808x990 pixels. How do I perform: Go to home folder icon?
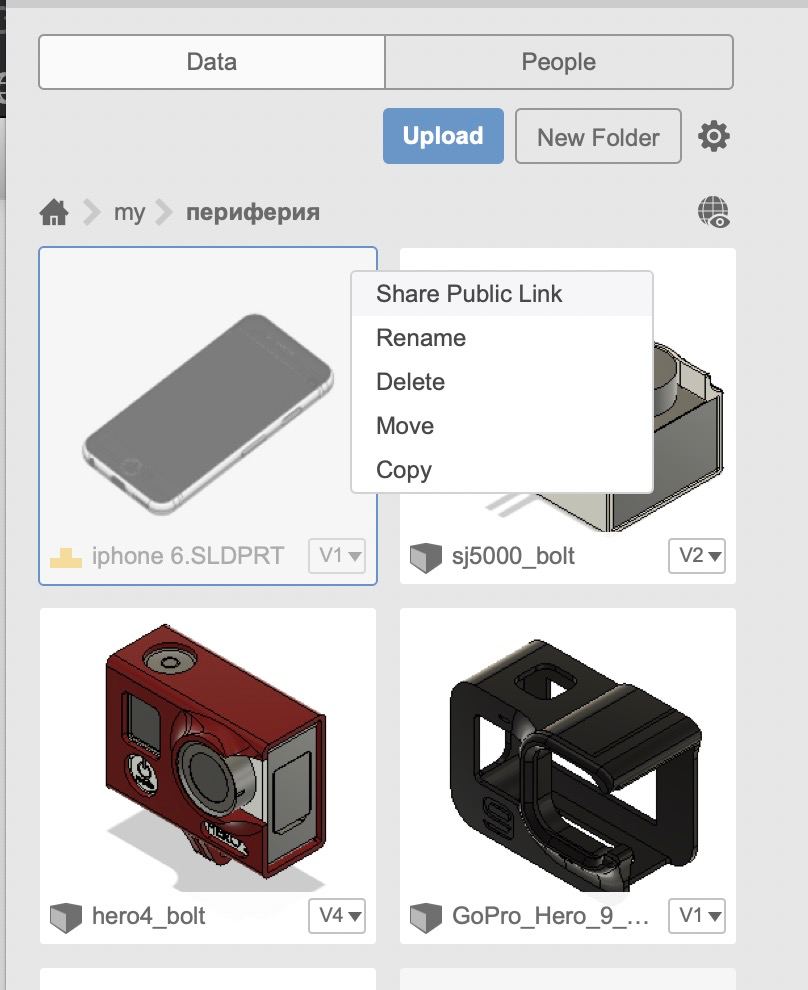(x=54, y=212)
